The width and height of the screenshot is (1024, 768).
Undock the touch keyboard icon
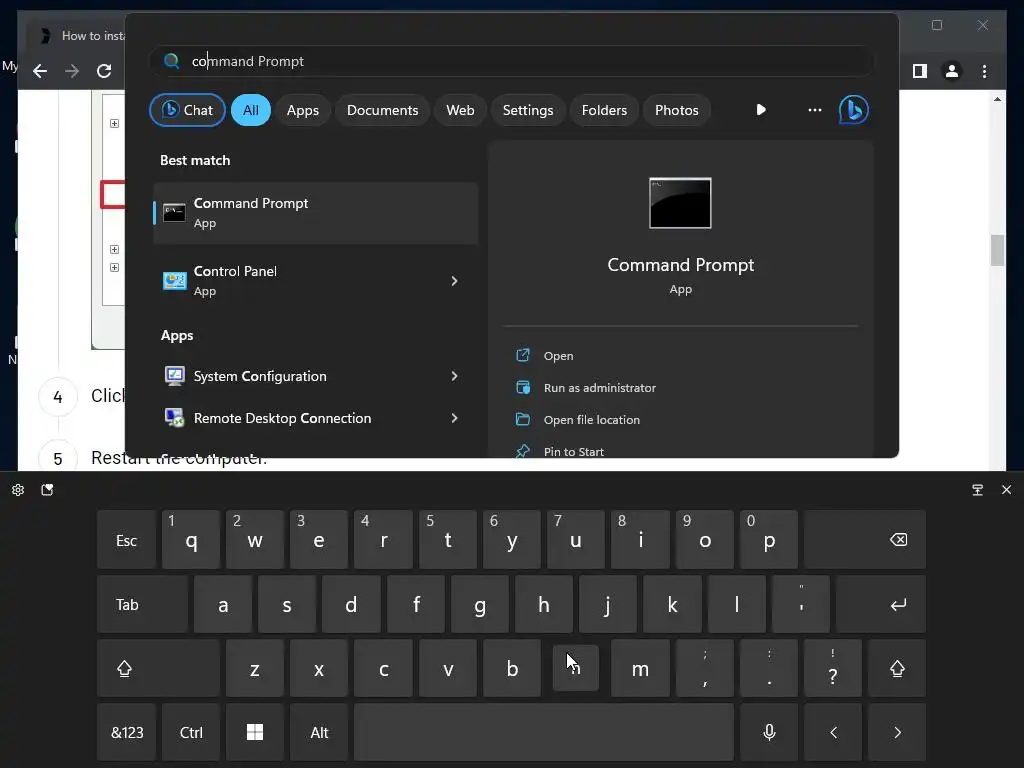977,490
